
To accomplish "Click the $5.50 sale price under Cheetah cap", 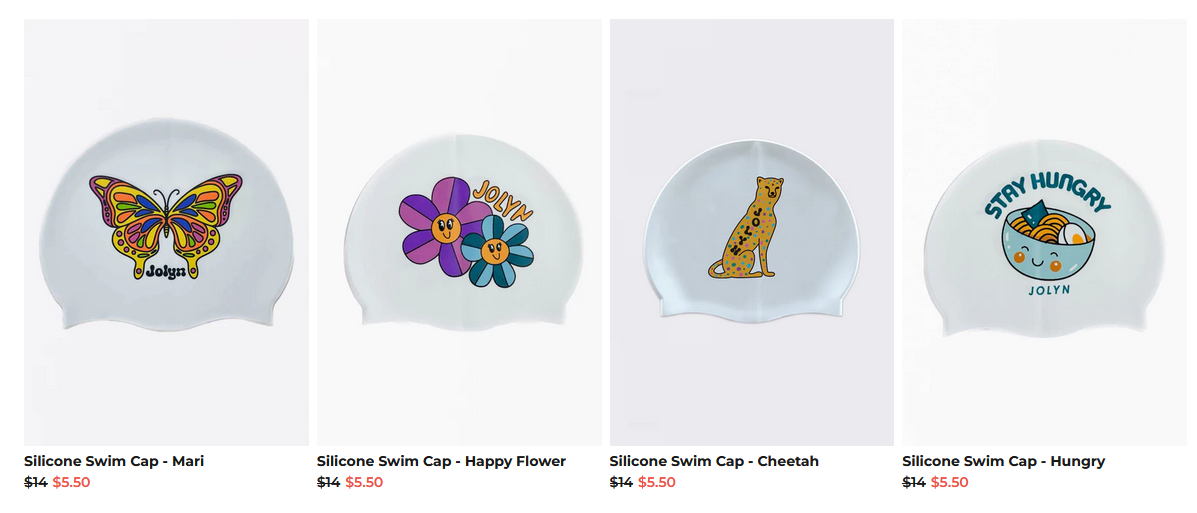I will [657, 482].
